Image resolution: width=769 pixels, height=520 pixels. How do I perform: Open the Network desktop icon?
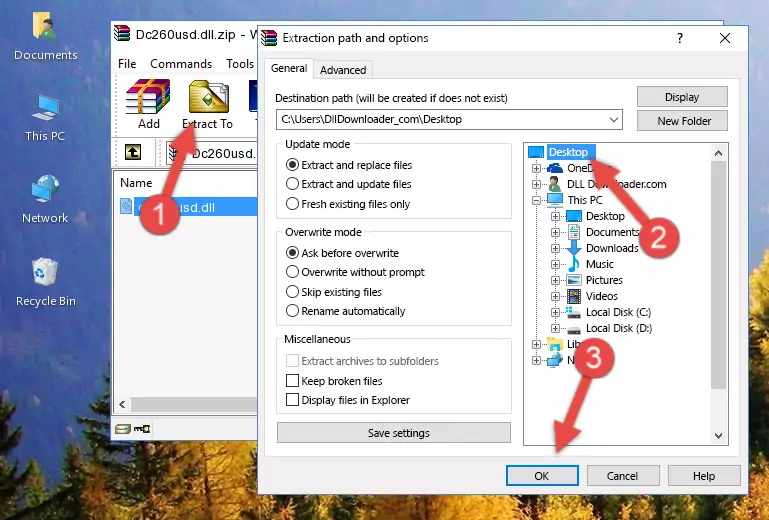pyautogui.click(x=45, y=189)
